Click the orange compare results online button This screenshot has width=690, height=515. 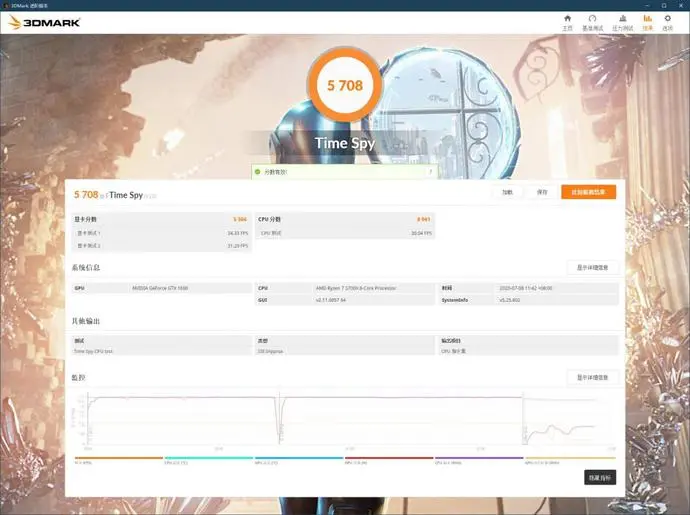point(588,192)
